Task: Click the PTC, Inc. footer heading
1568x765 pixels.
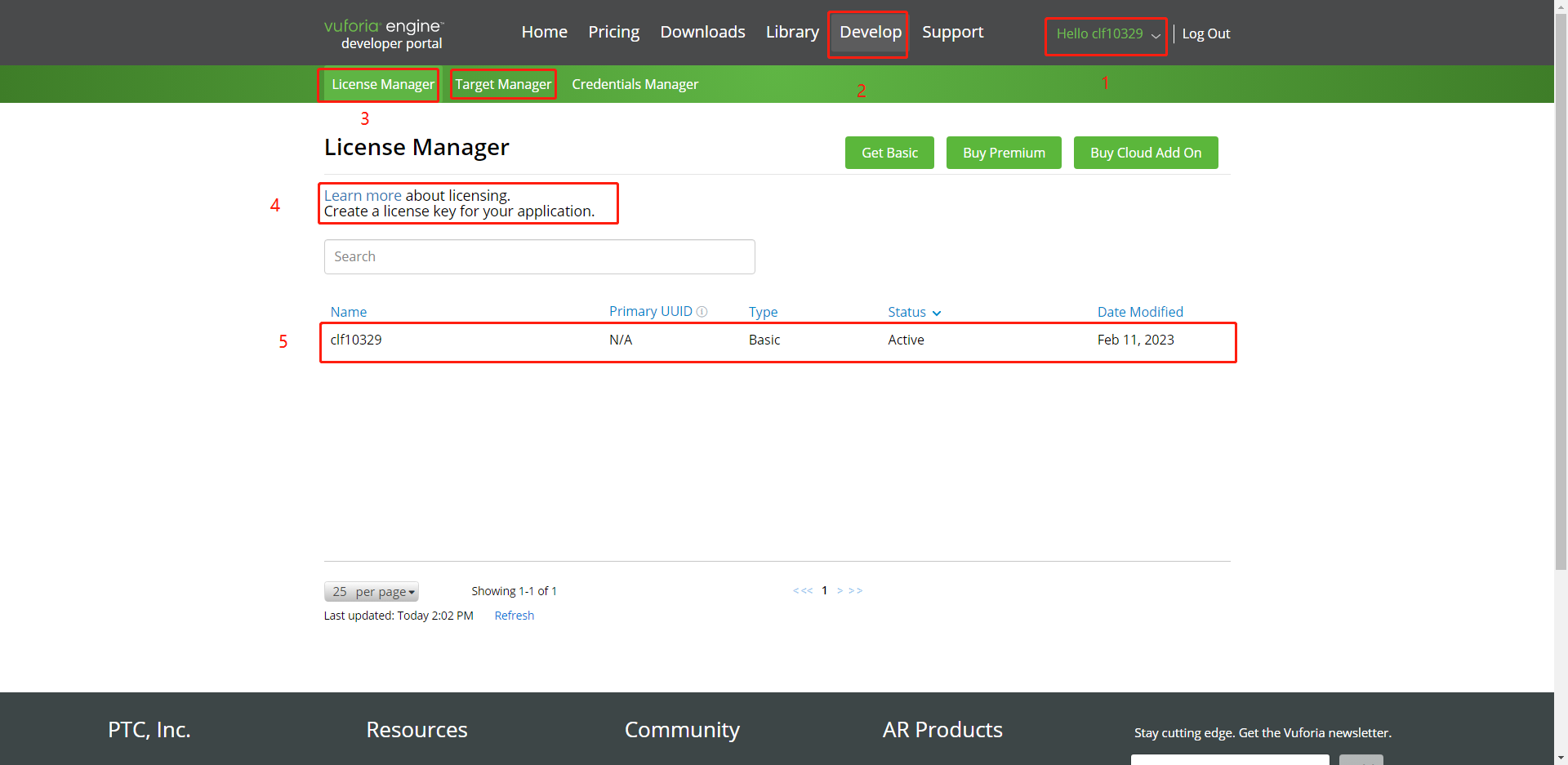Action: pos(149,730)
